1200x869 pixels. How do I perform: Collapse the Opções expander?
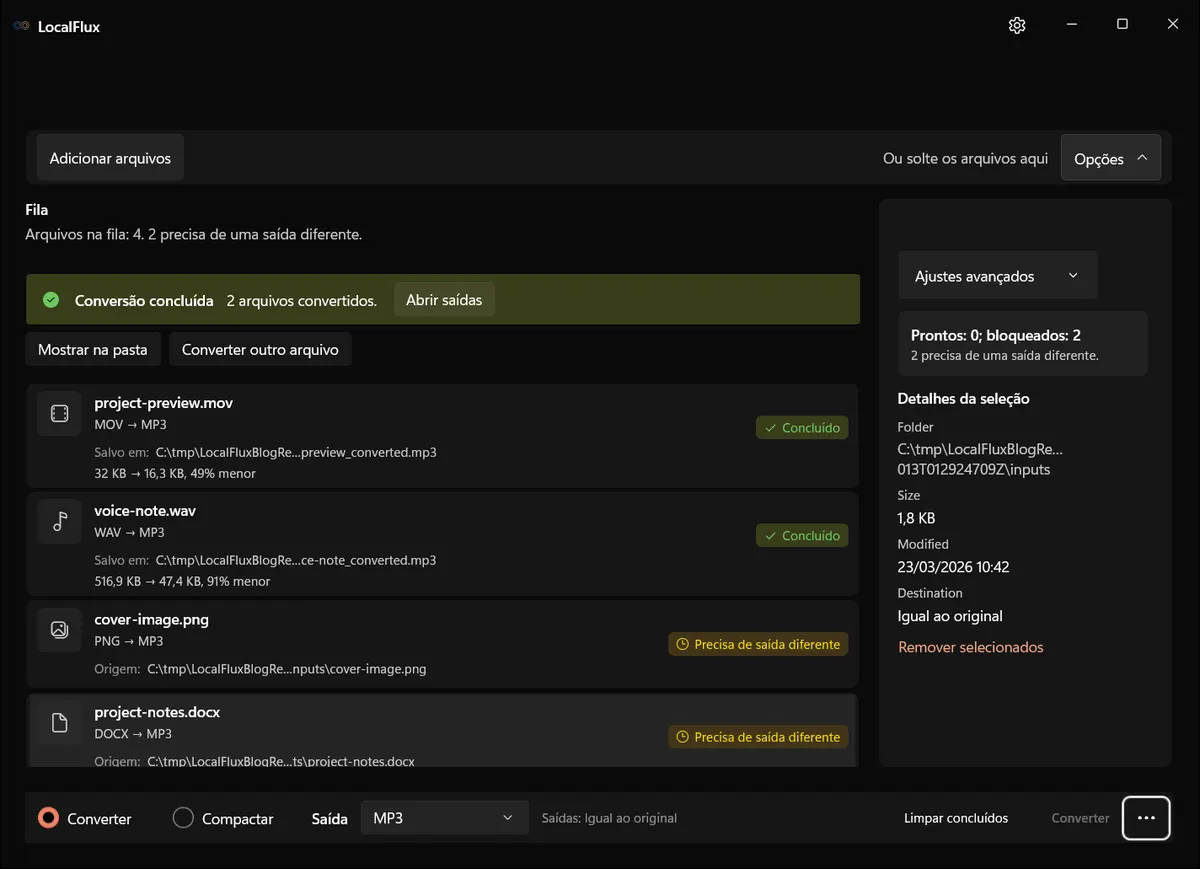[1111, 158]
